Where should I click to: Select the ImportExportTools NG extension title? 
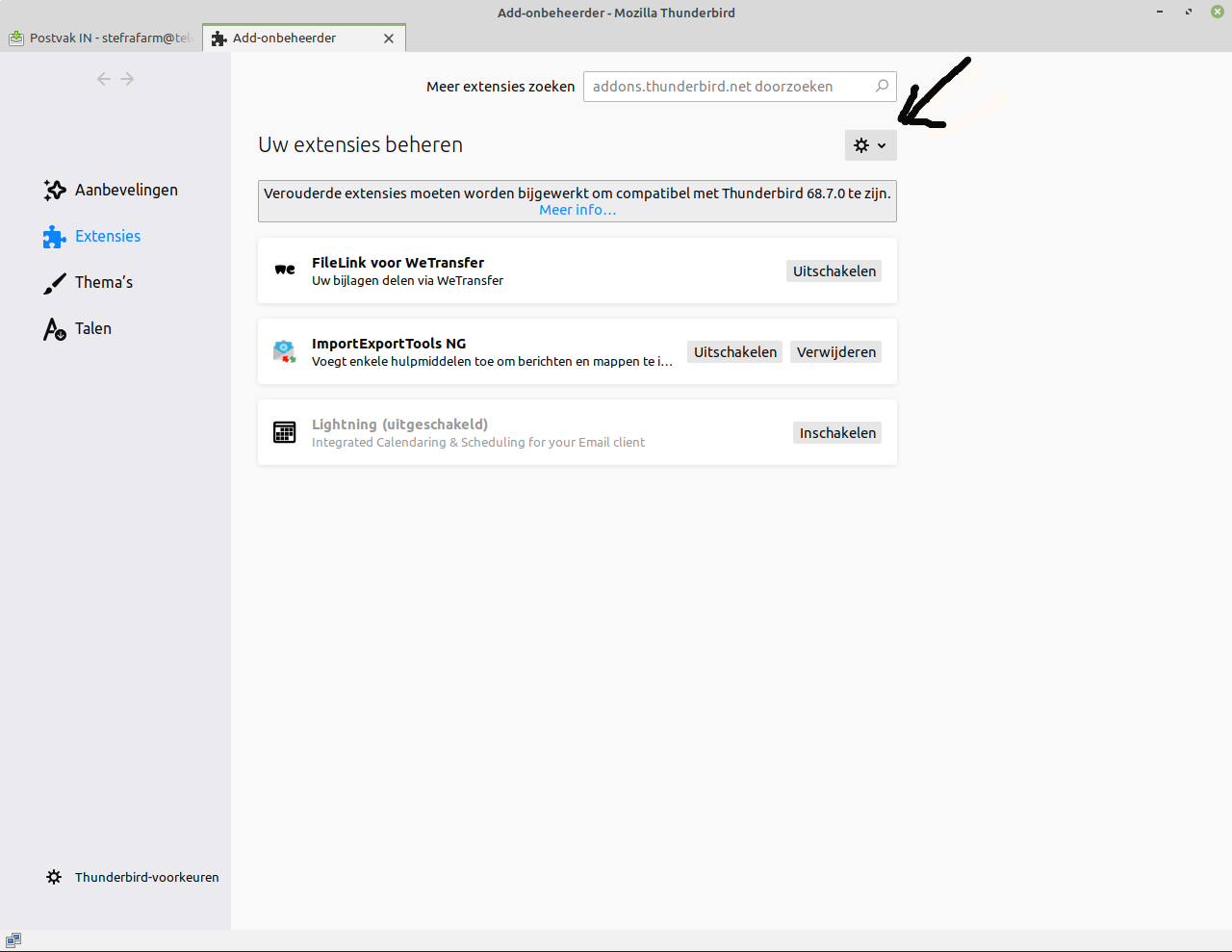pos(389,344)
